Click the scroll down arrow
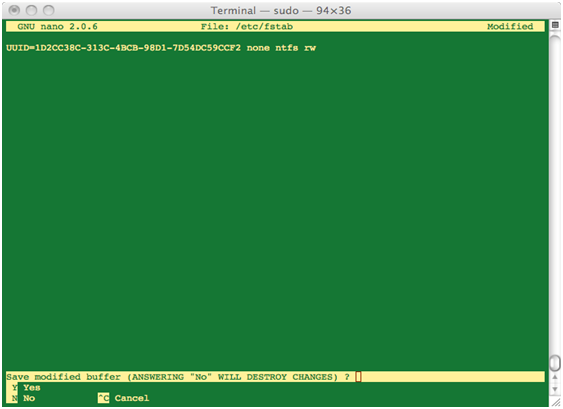This screenshot has height=409, width=563. (555, 390)
